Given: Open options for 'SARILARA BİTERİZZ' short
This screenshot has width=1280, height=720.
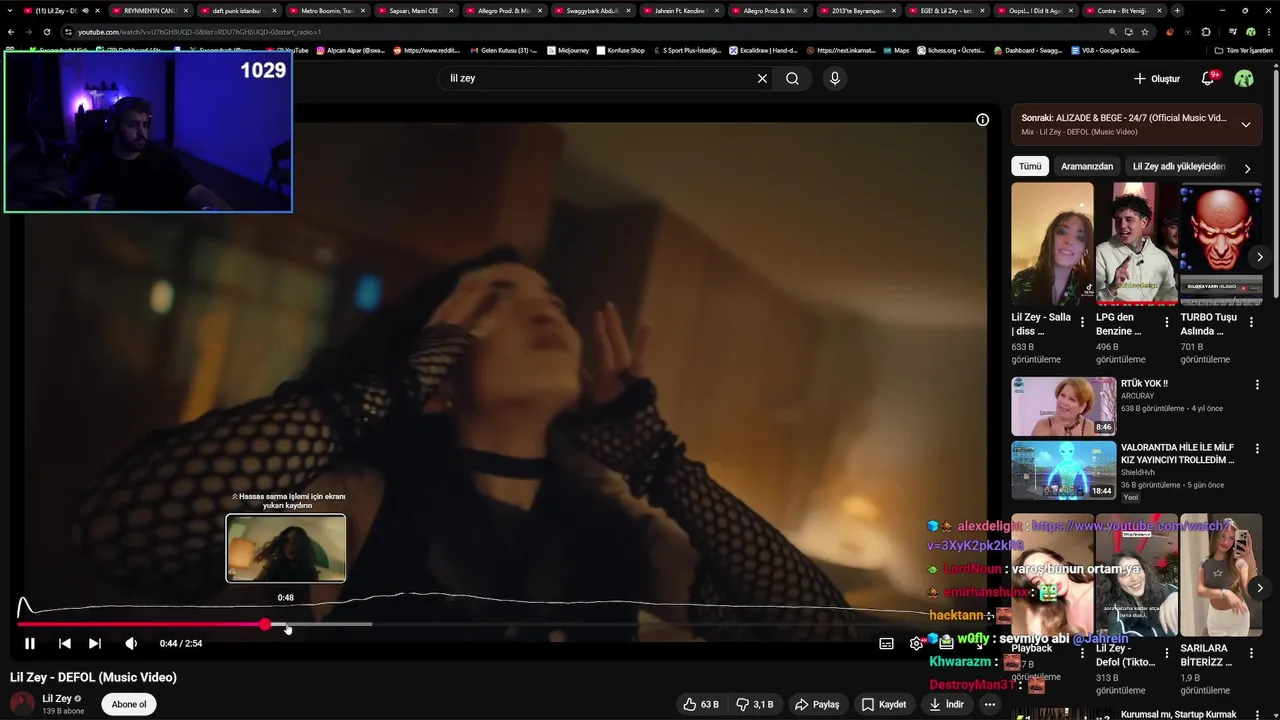Looking at the screenshot, I should [1251, 654].
